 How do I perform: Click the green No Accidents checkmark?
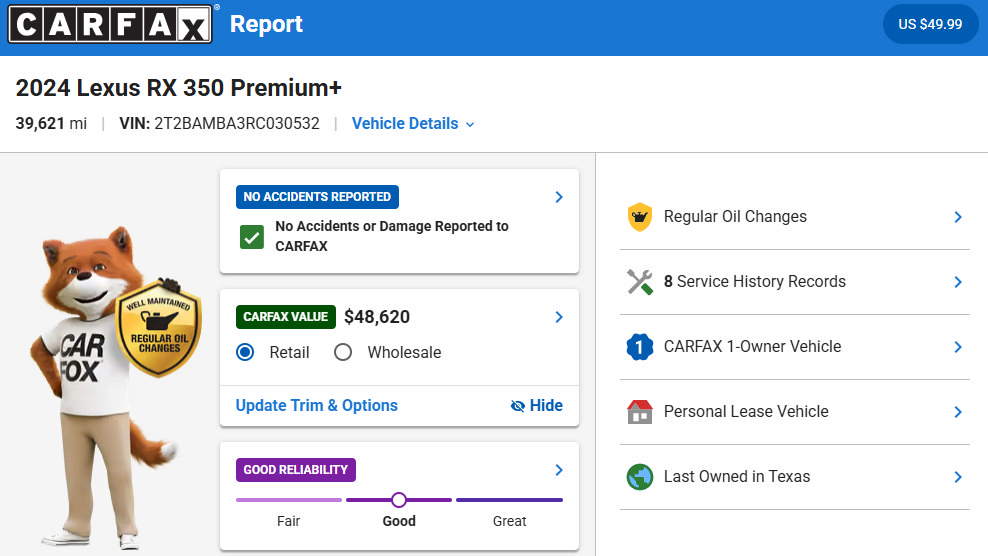[x=252, y=237]
